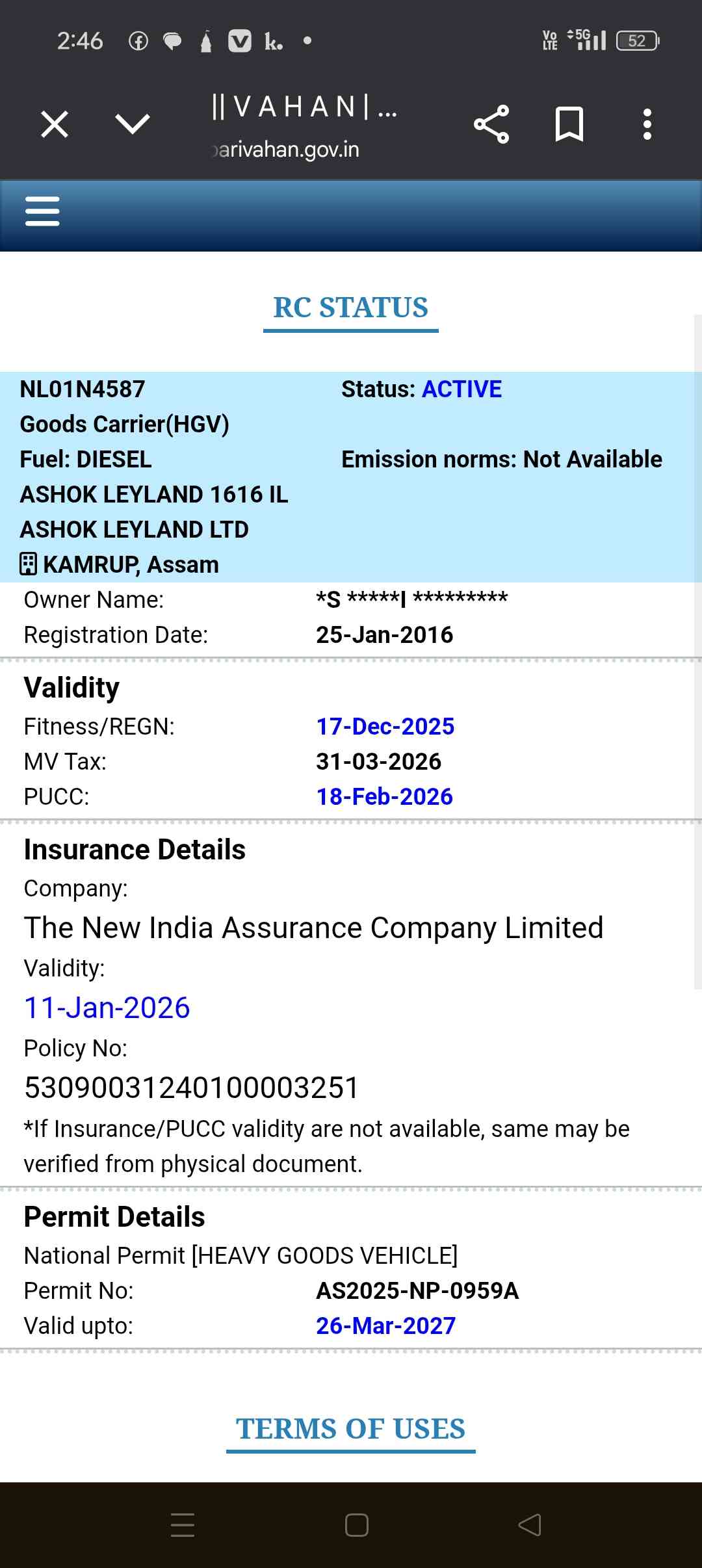Bookmark this RC status page
This screenshot has width=702, height=1568.
tap(569, 124)
